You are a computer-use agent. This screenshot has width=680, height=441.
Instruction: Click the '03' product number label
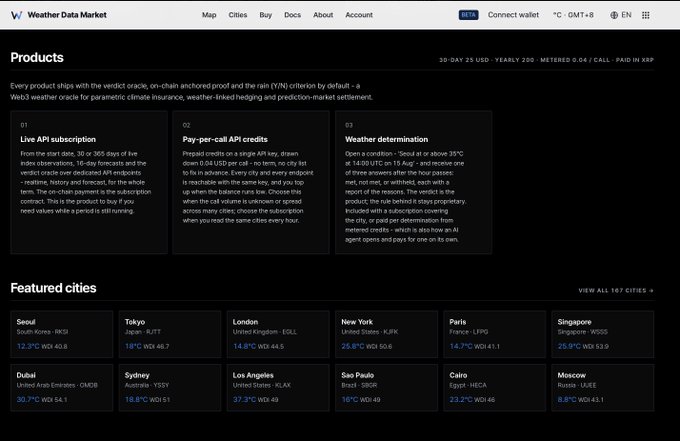[349, 125]
